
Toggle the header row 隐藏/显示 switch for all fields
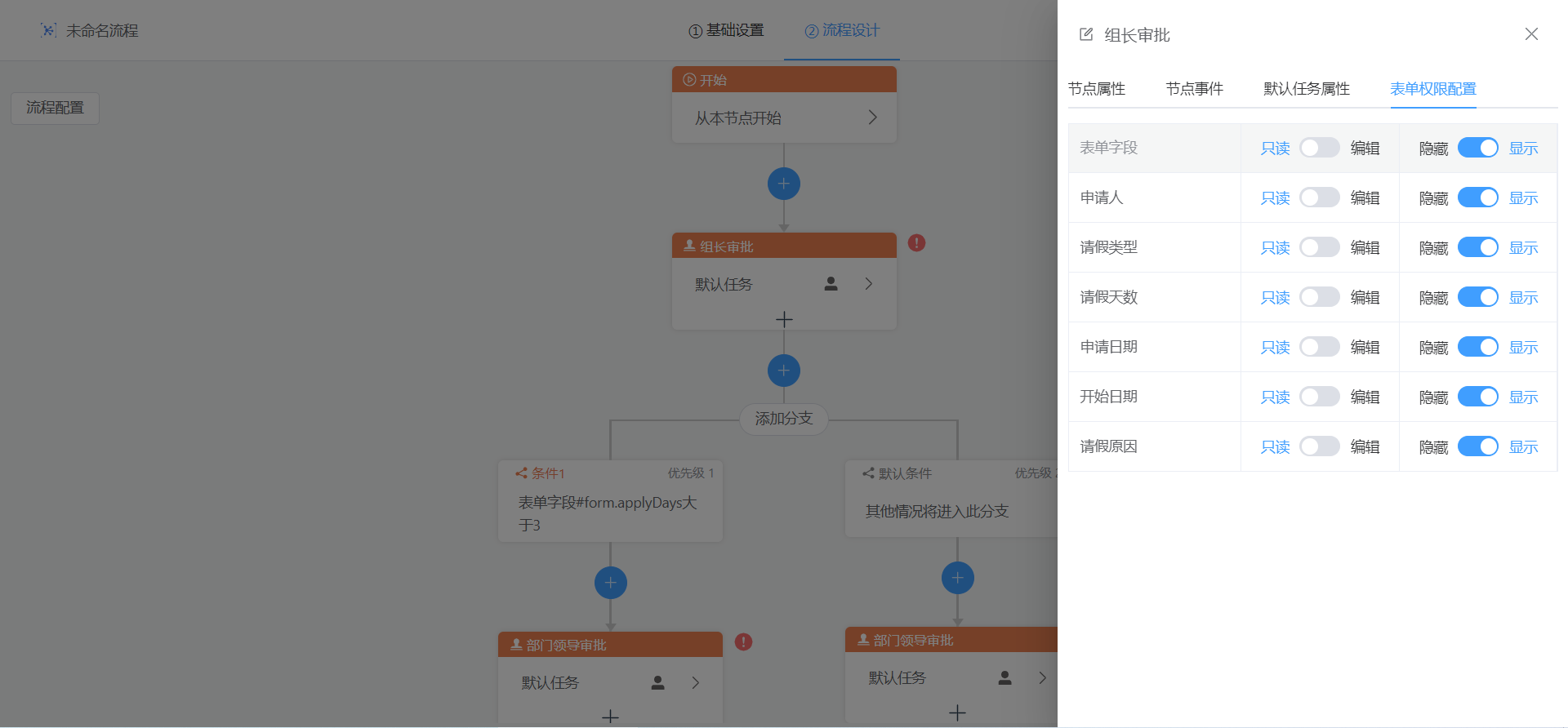pos(1477,148)
